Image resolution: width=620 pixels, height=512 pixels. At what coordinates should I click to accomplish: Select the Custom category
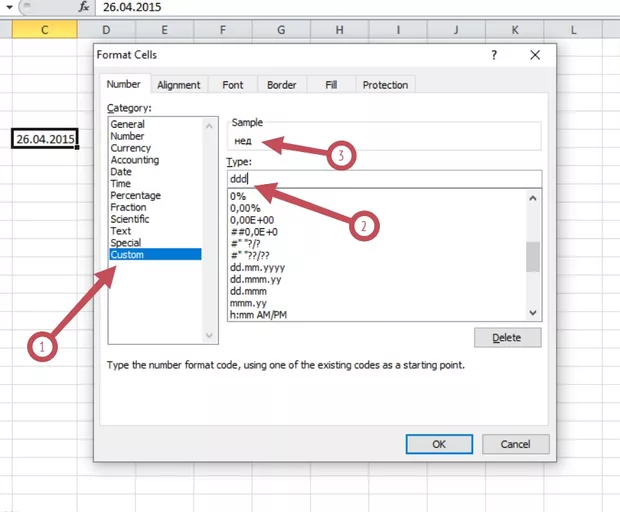(155, 254)
